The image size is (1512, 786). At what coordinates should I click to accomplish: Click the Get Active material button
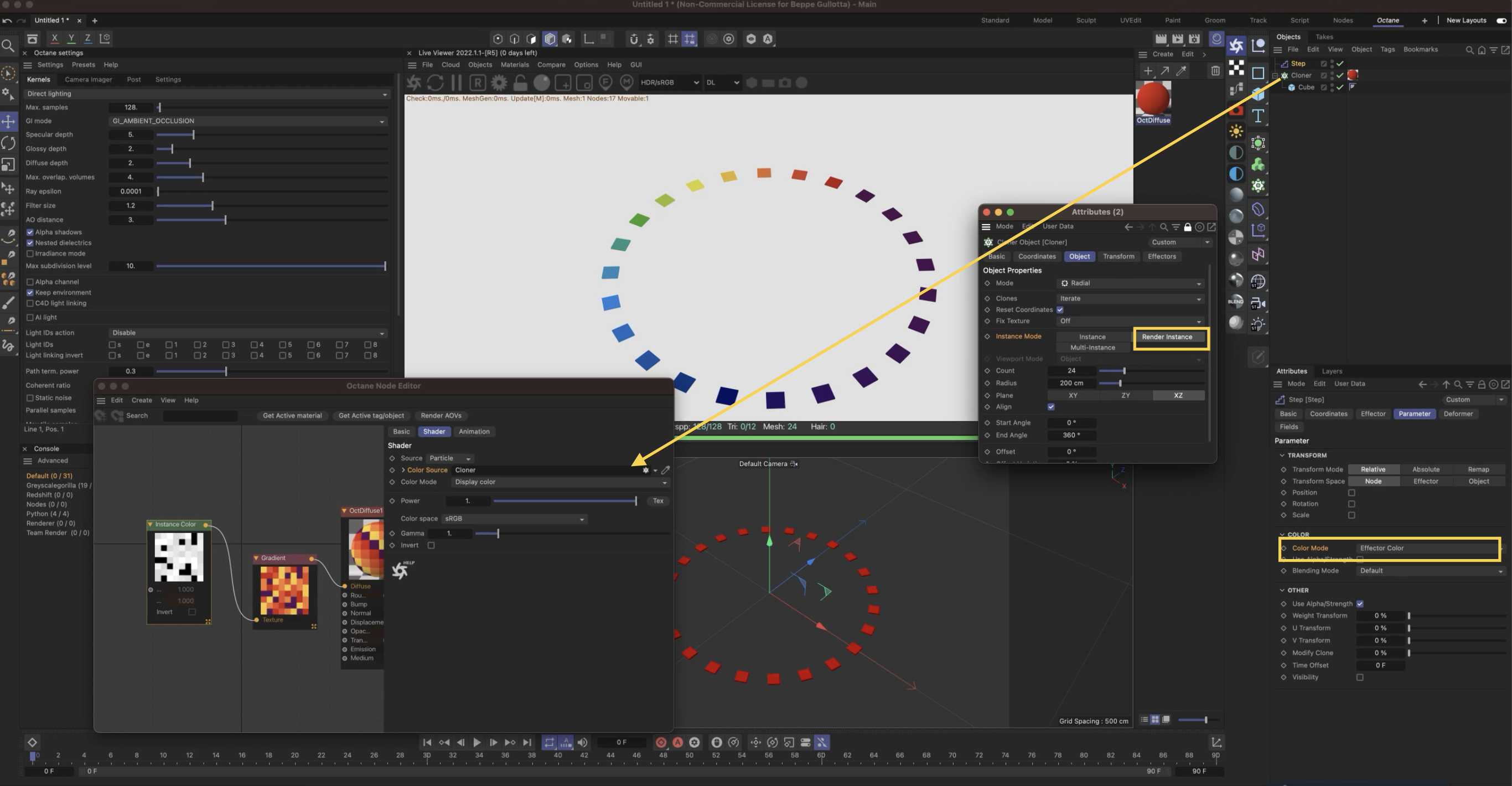(x=292, y=416)
